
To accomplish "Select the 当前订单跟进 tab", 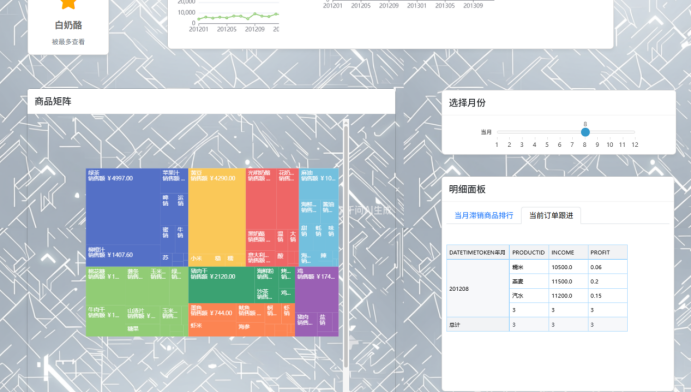I will (x=551, y=215).
